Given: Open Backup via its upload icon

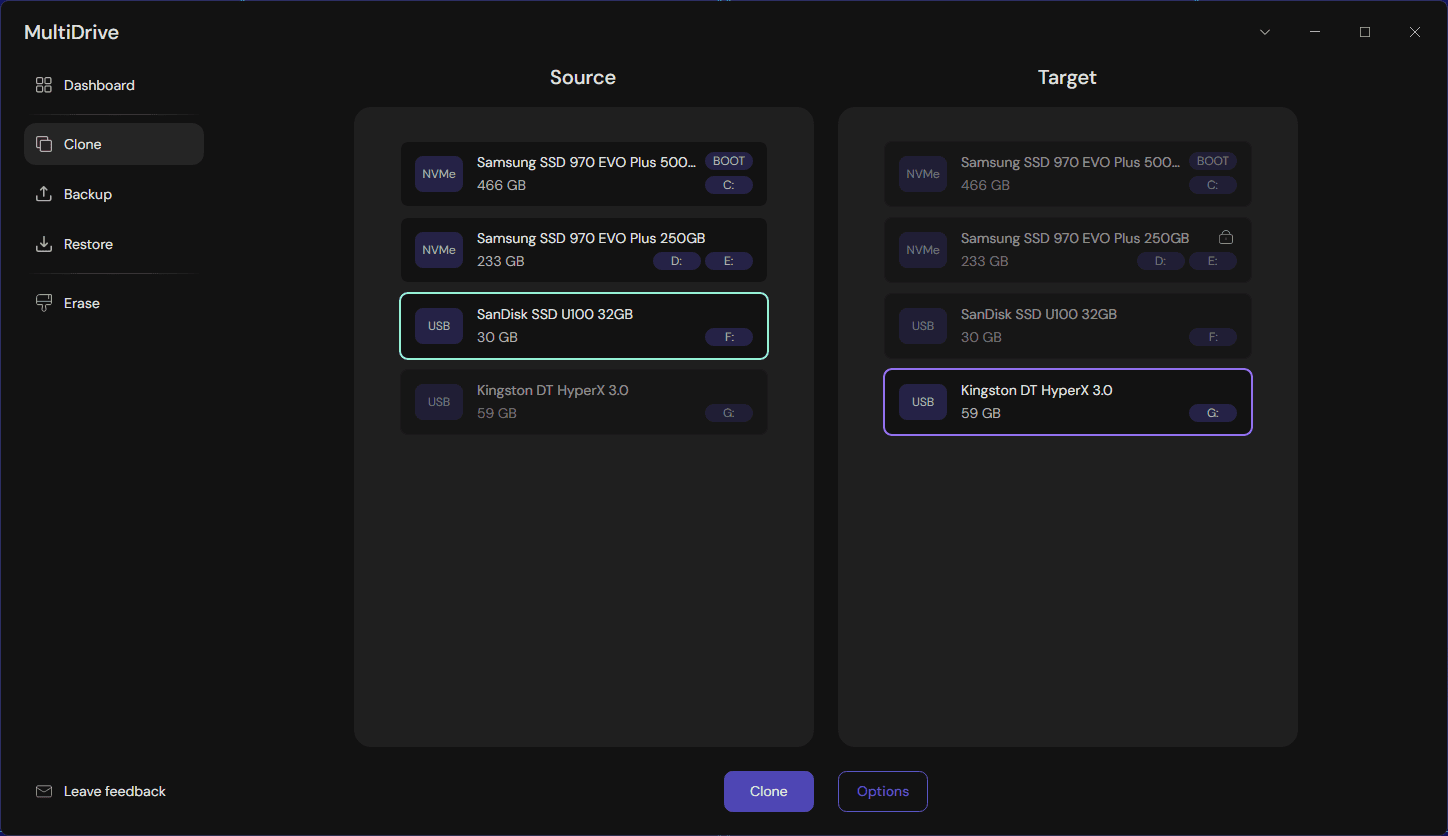Looking at the screenshot, I should (44, 193).
